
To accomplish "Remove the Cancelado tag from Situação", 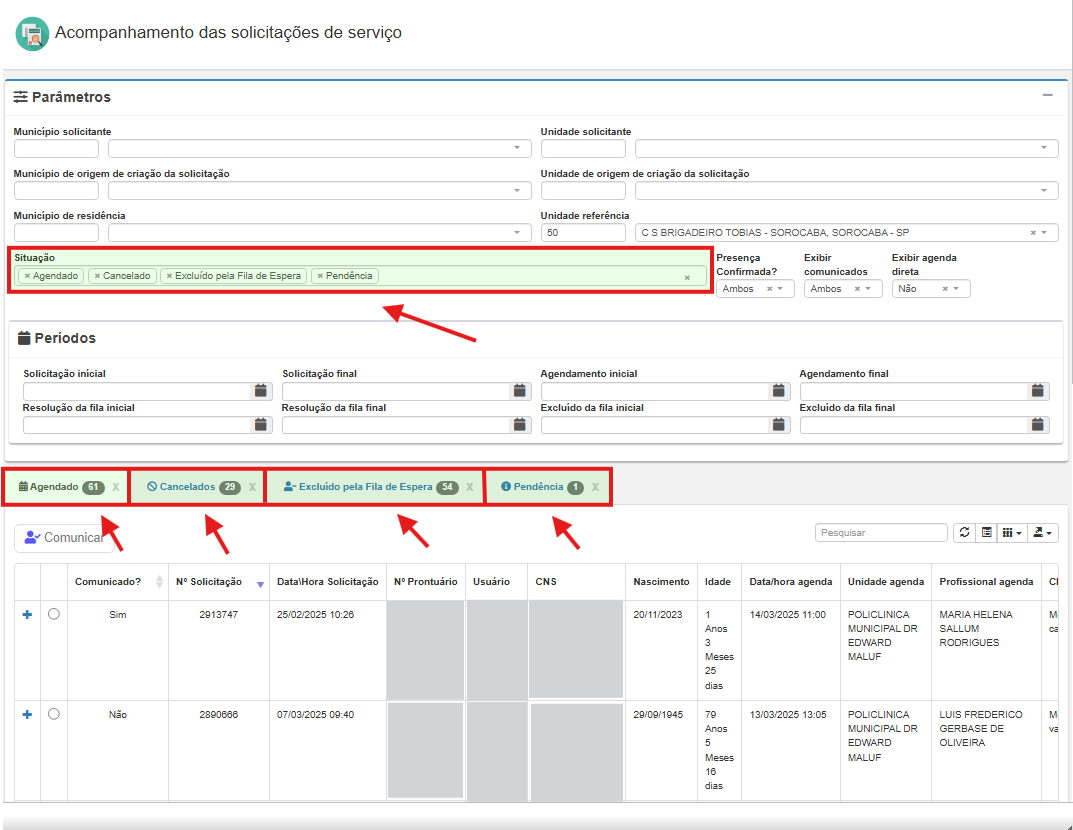I will pos(96,276).
